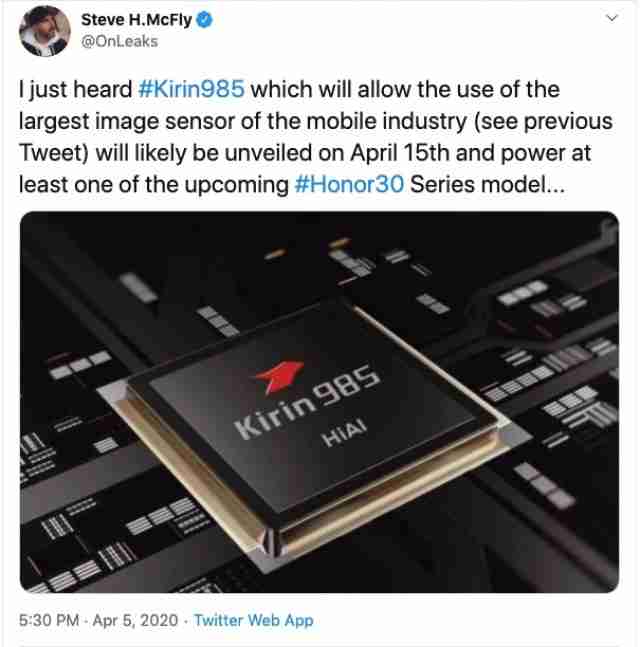
Task: Follow the #Honor30 hashtag link
Action: pos(349,184)
